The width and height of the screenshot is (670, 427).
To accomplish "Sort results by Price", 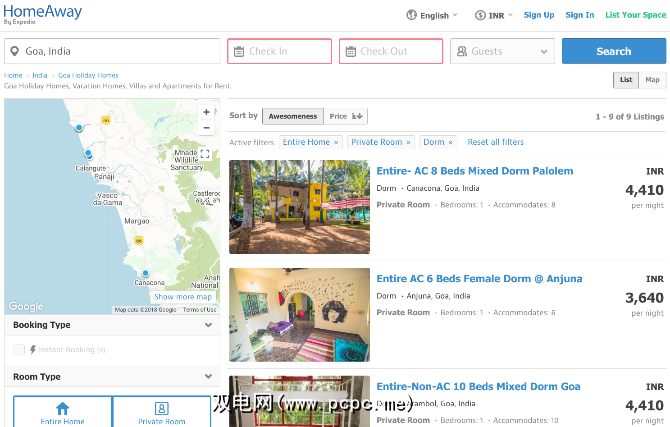I will (x=346, y=116).
